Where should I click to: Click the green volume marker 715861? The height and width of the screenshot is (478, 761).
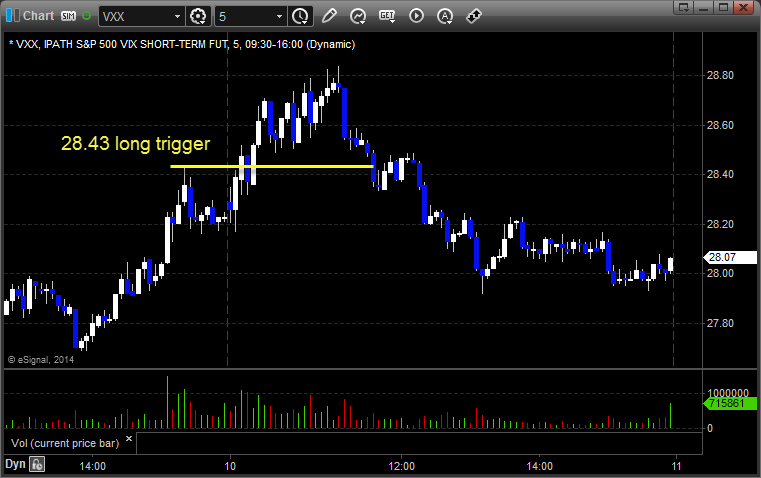(730, 403)
